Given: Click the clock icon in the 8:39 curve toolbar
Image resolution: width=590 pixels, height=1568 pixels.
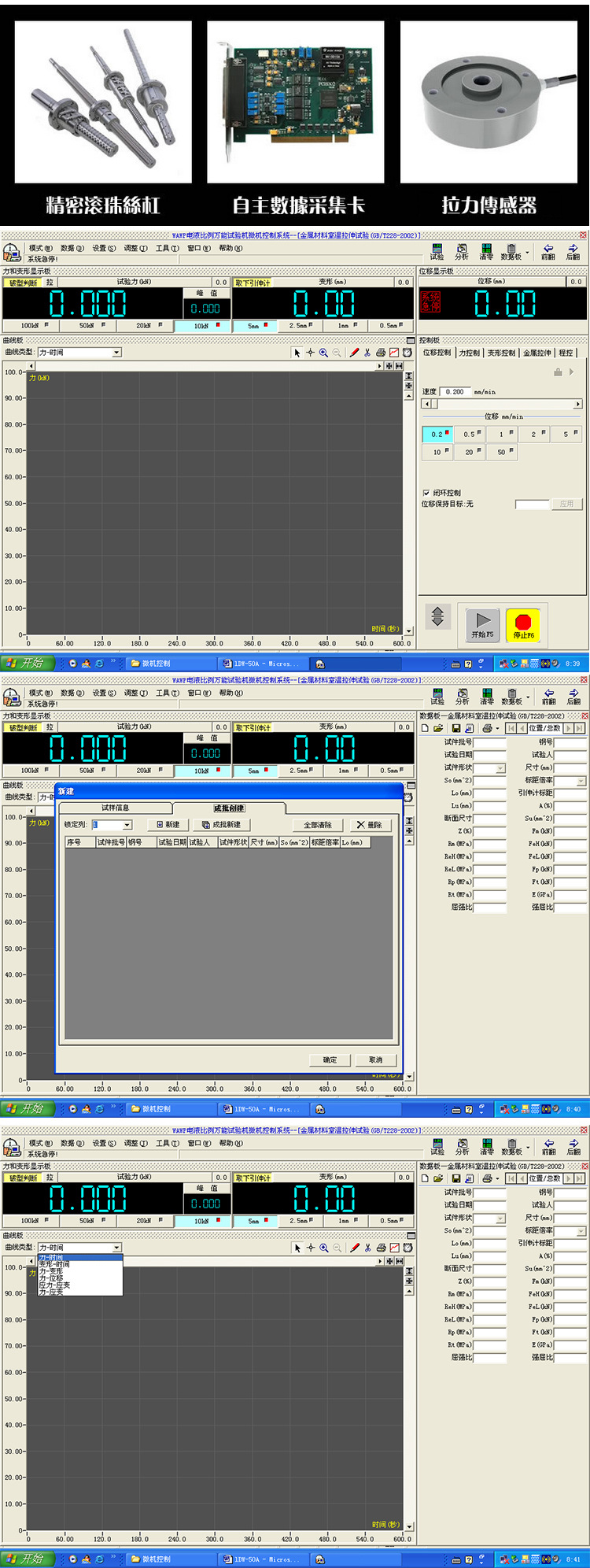Looking at the screenshot, I should click(x=407, y=353).
